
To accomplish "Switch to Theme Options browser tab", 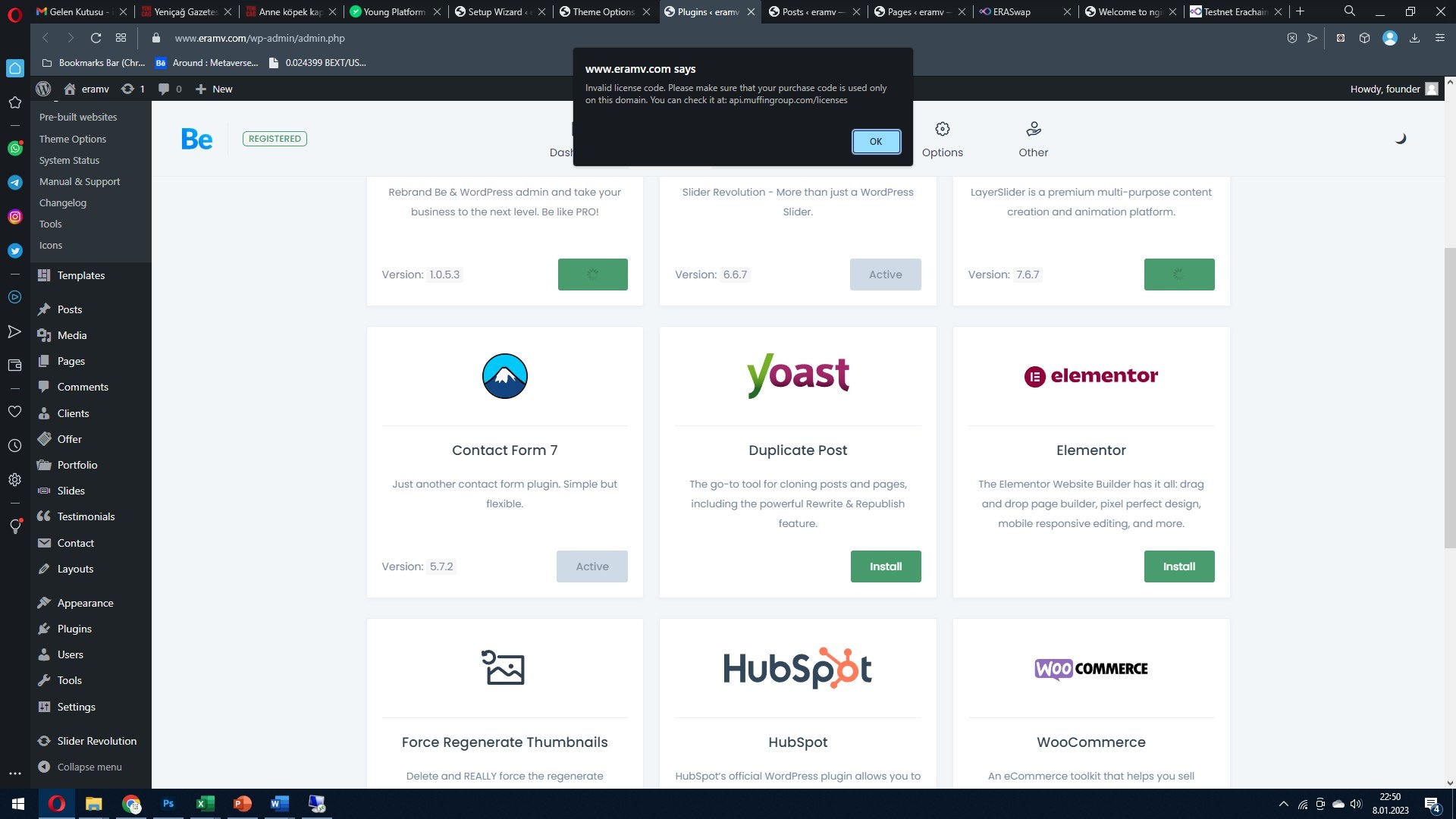I will pyautogui.click(x=604, y=12).
